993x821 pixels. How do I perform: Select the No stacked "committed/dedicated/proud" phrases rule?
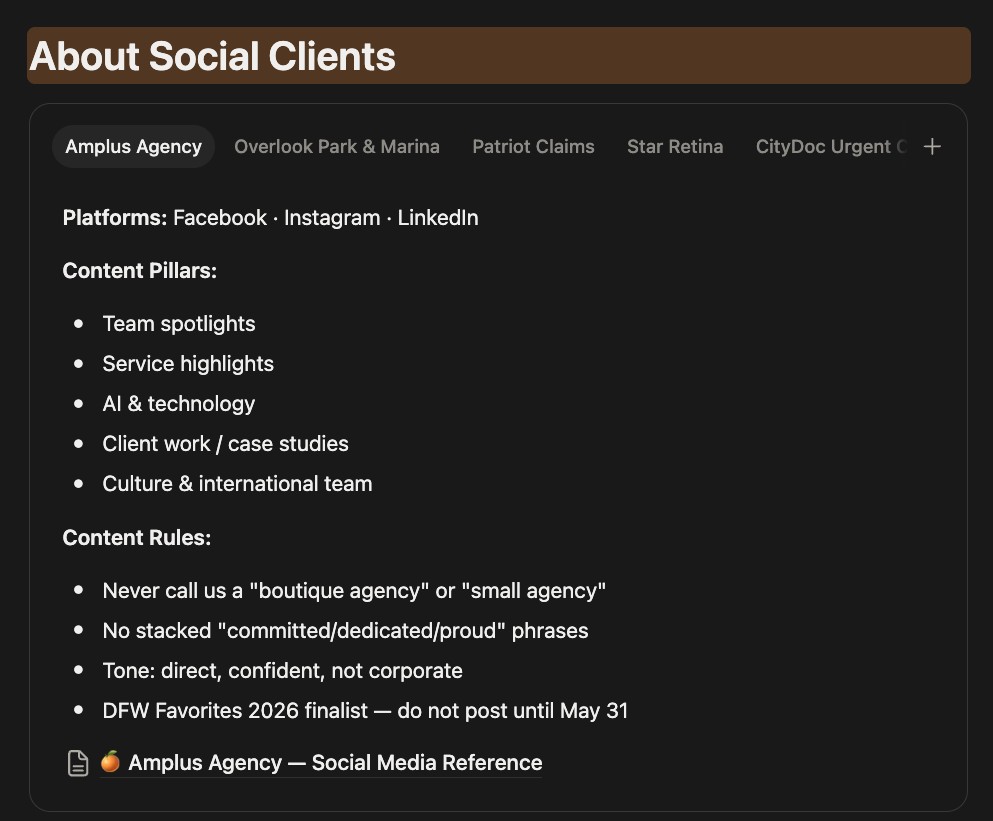pyautogui.click(x=345, y=630)
